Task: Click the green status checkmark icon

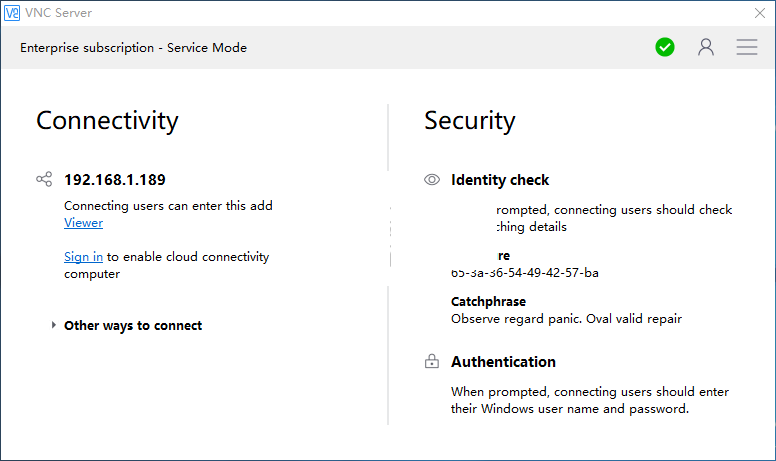Action: point(665,47)
